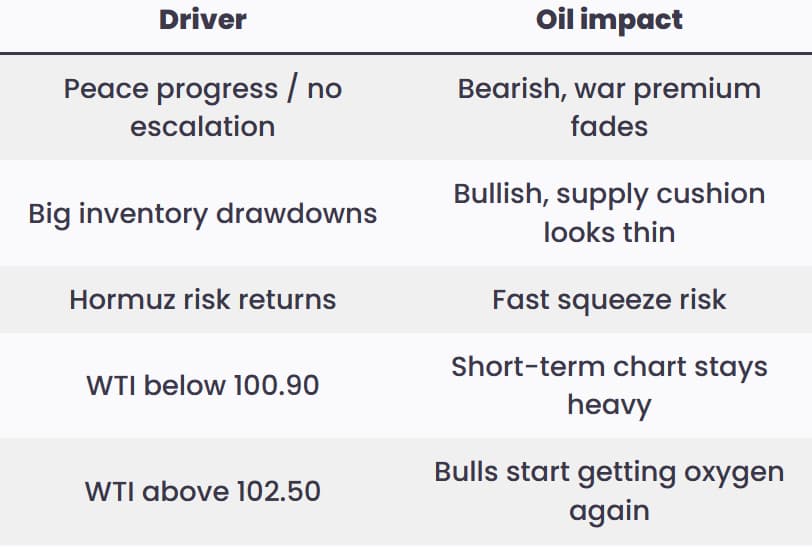
Task: Click the word fades in first row
Action: tap(609, 127)
